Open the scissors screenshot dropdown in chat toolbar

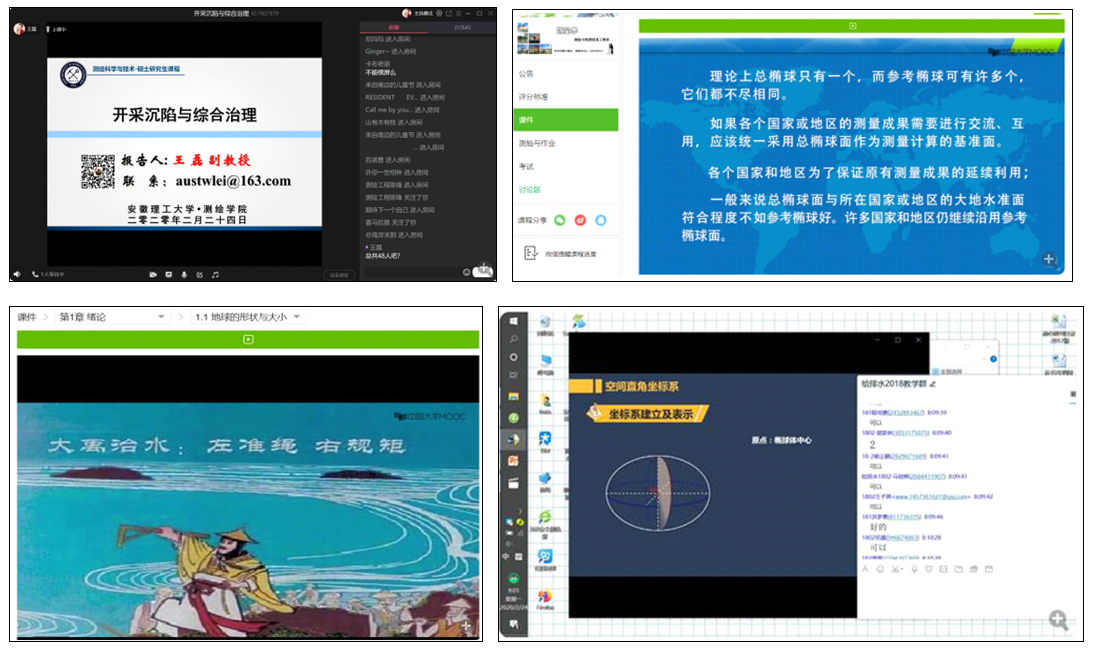[x=899, y=569]
